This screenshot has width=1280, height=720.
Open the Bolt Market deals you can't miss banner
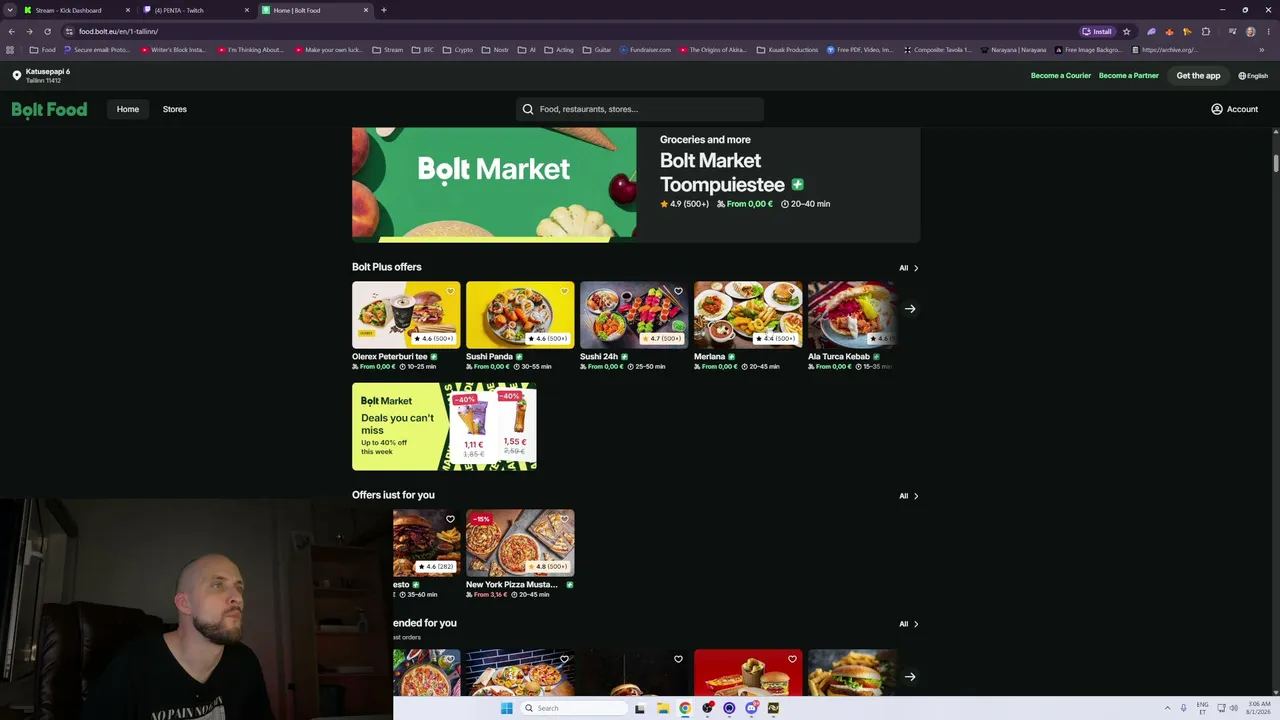(444, 427)
